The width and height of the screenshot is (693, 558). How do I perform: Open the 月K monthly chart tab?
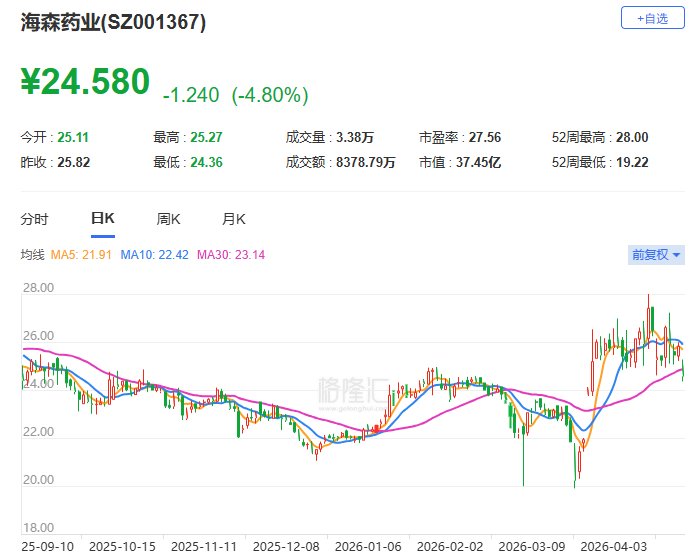[x=233, y=219]
